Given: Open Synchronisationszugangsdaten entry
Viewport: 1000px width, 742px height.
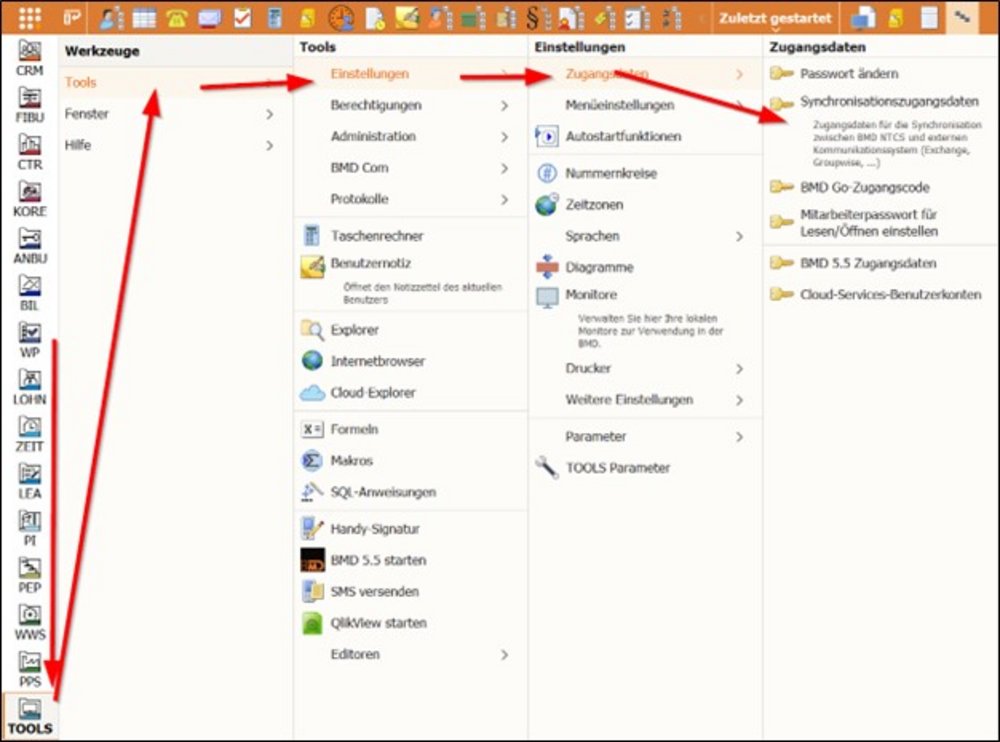Looking at the screenshot, I should [x=888, y=102].
